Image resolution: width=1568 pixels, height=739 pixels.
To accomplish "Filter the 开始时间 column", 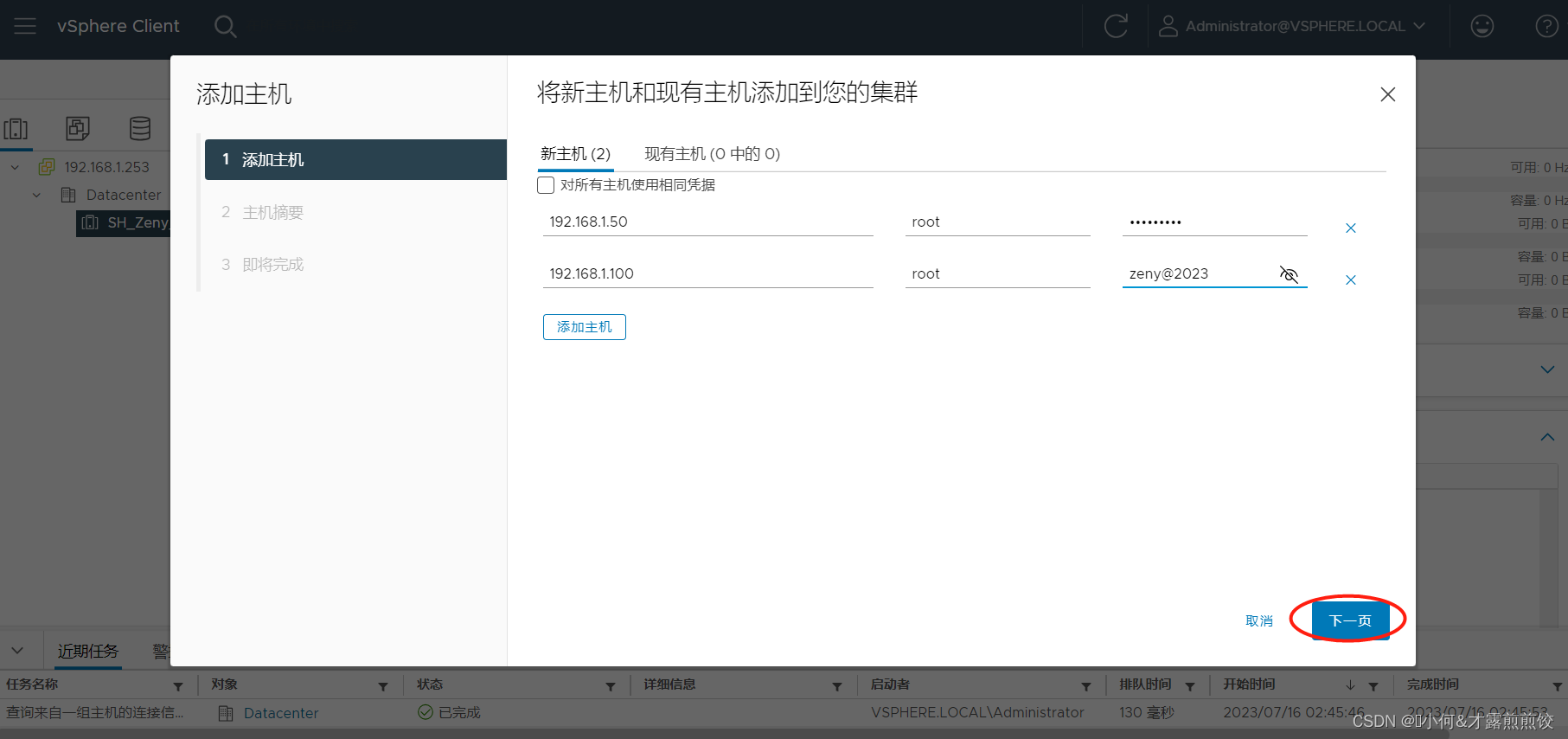I will pos(1373,686).
